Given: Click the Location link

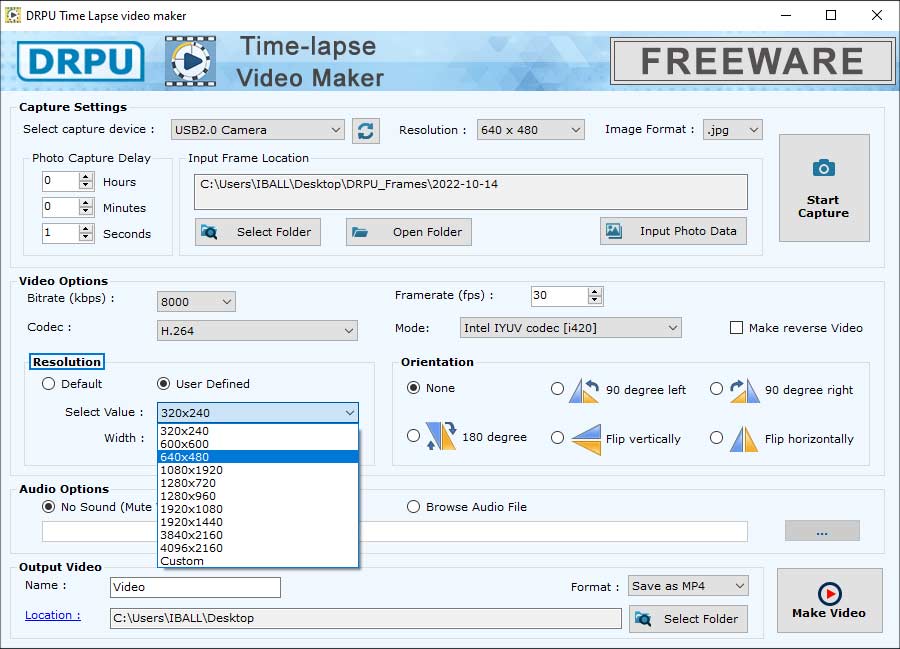Looking at the screenshot, I should click(52, 615).
